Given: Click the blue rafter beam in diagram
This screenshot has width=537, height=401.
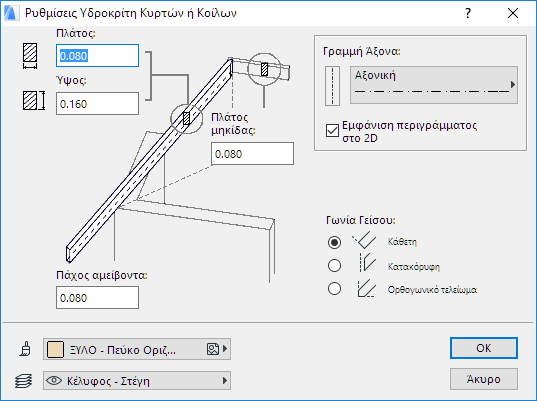Looking at the screenshot, I should point(149,161).
